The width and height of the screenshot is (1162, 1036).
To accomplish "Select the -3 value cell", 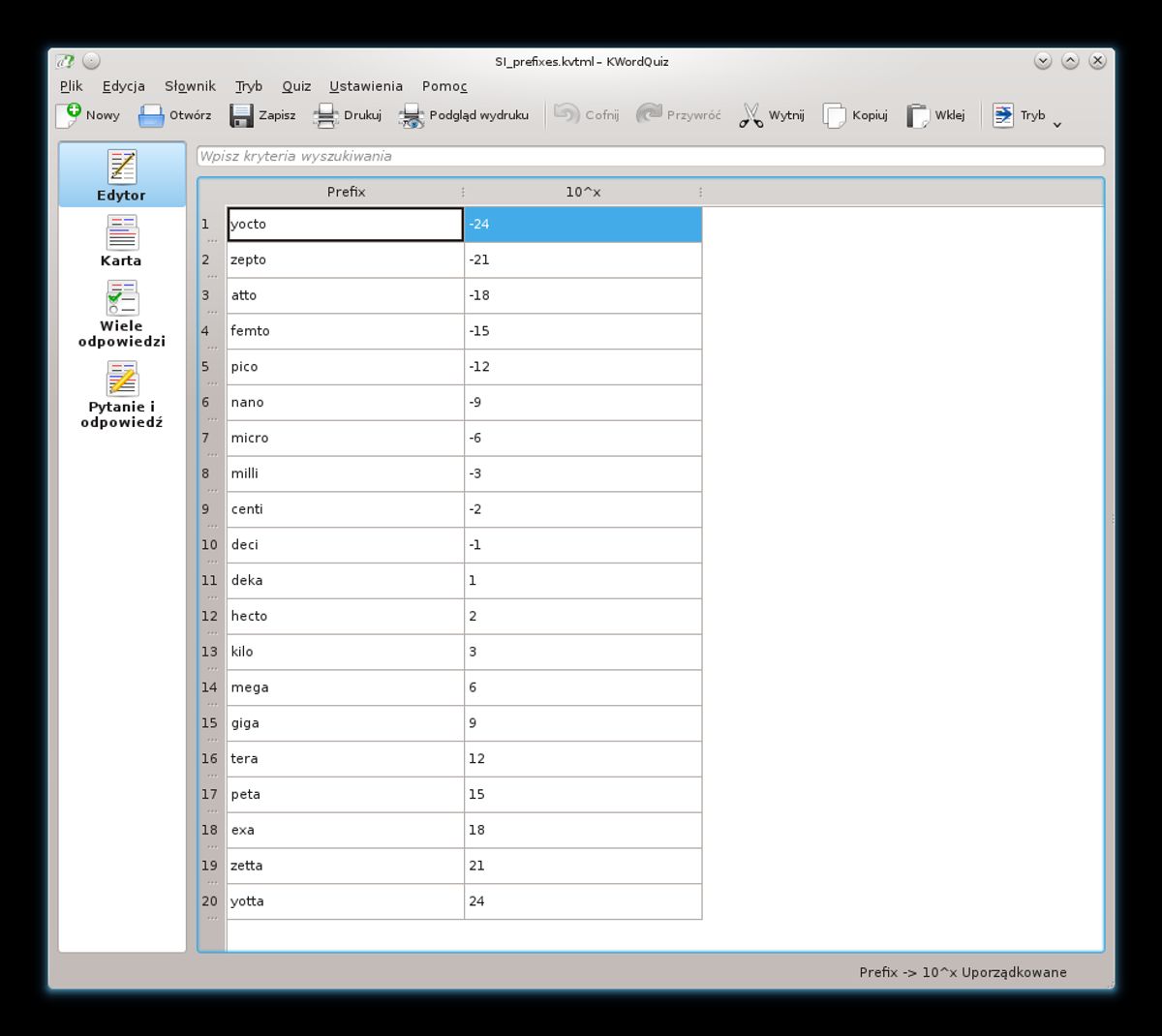I will (x=583, y=473).
